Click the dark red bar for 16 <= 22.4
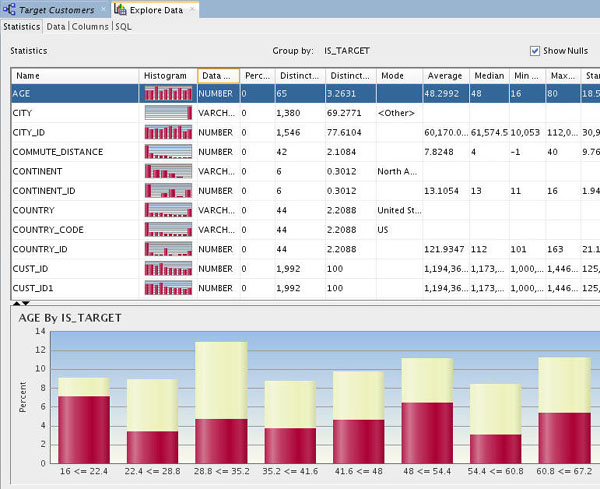Screen dimensions: 600x489 point(83,428)
